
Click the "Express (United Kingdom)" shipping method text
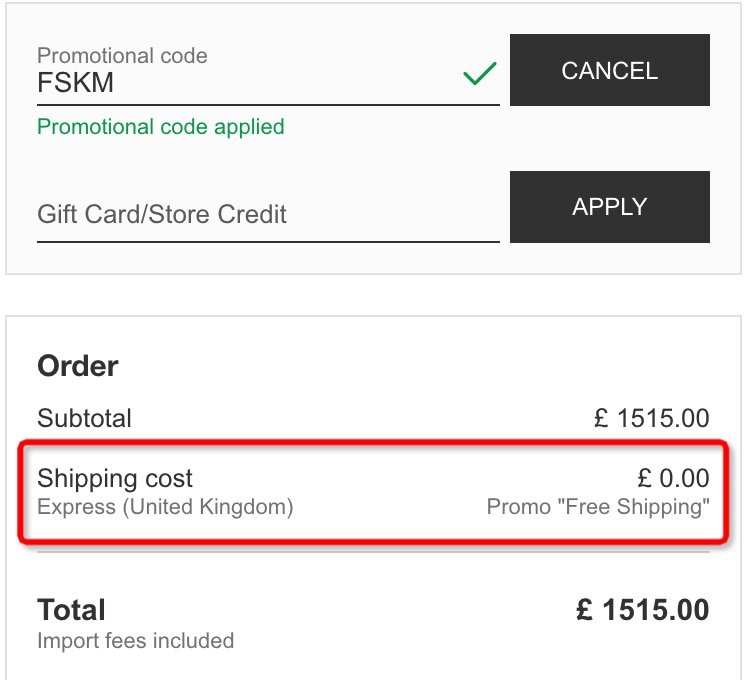(x=165, y=507)
